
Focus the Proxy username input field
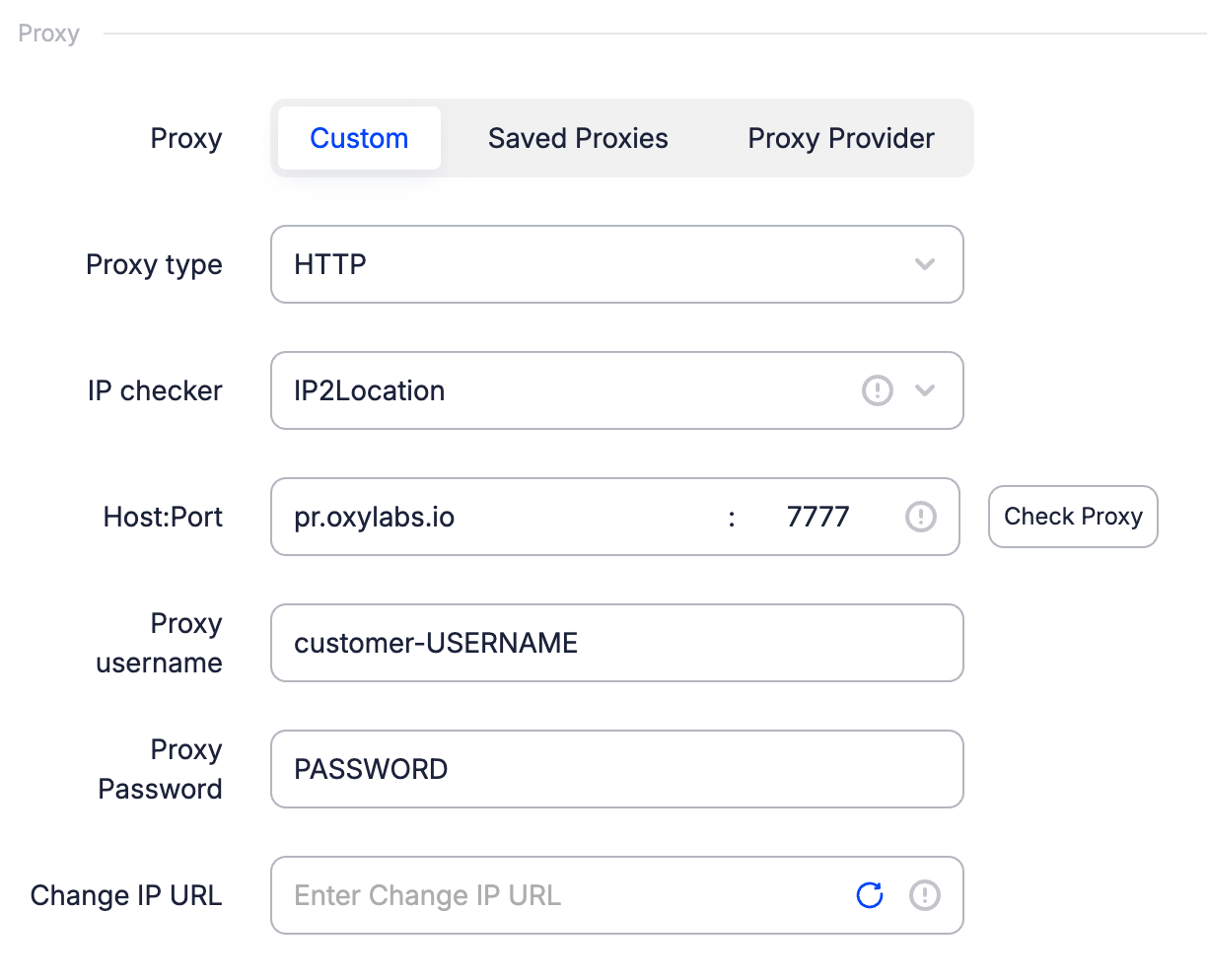[616, 643]
